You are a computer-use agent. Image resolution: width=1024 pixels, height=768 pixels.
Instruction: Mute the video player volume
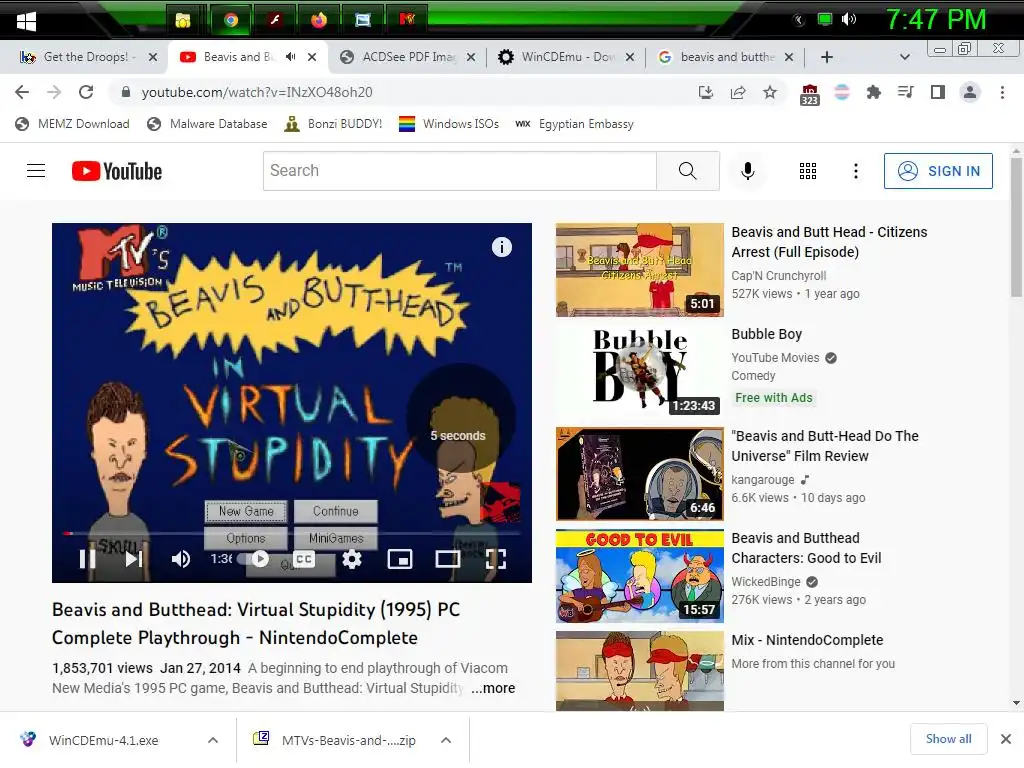pyautogui.click(x=181, y=559)
